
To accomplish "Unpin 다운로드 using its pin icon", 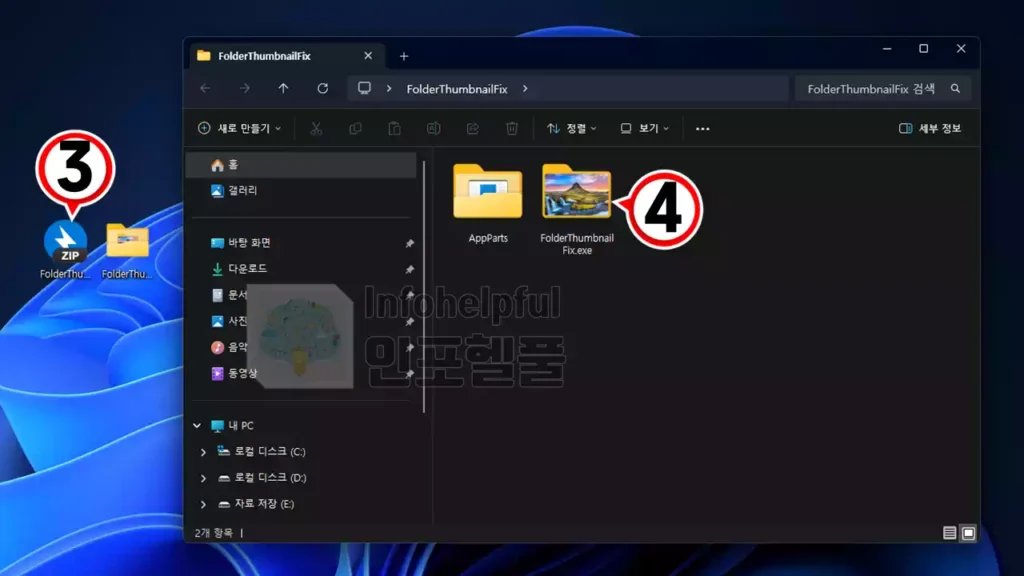I will coord(409,269).
